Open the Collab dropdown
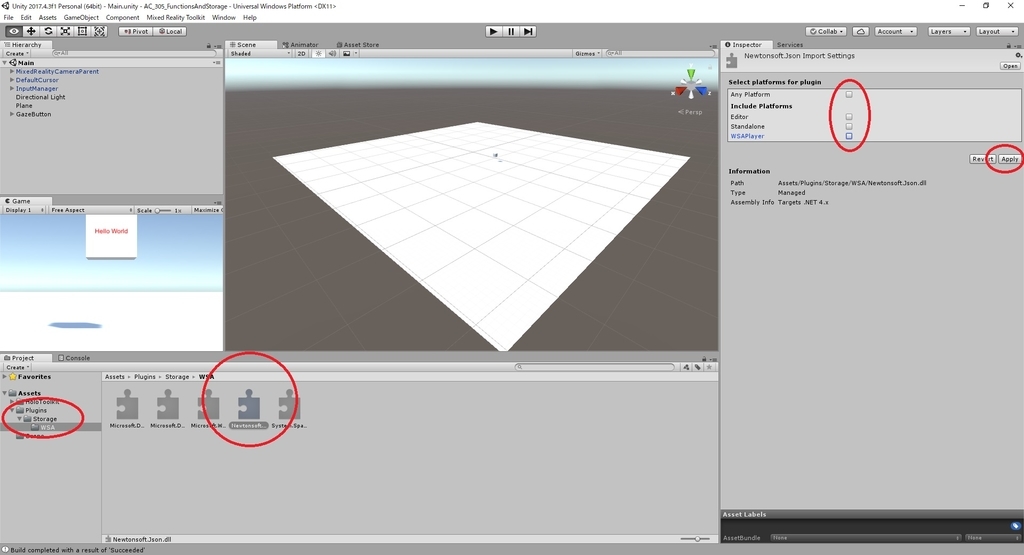Viewport: 1024px width, 555px height. point(826,31)
